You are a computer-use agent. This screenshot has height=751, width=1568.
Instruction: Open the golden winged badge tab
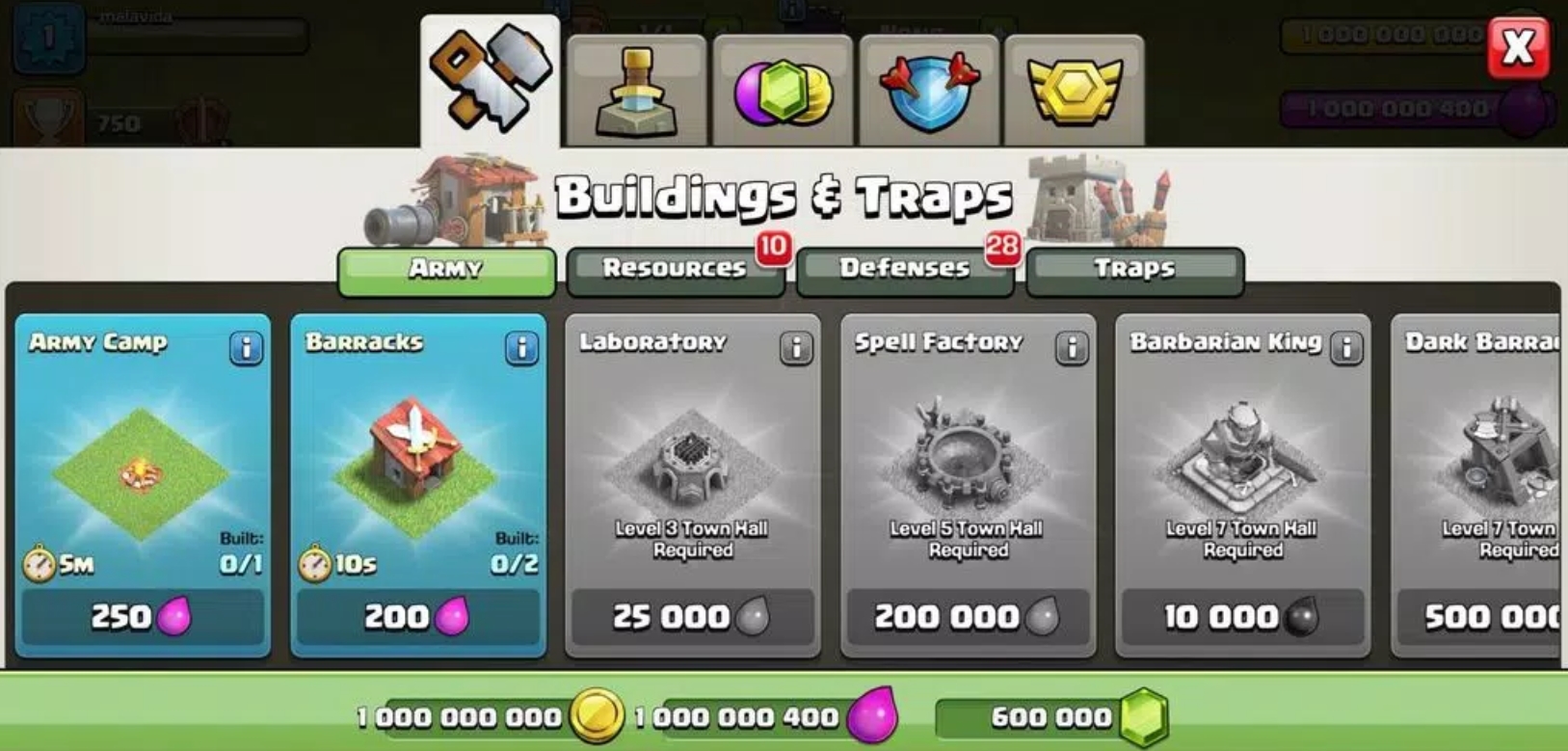coord(1075,92)
